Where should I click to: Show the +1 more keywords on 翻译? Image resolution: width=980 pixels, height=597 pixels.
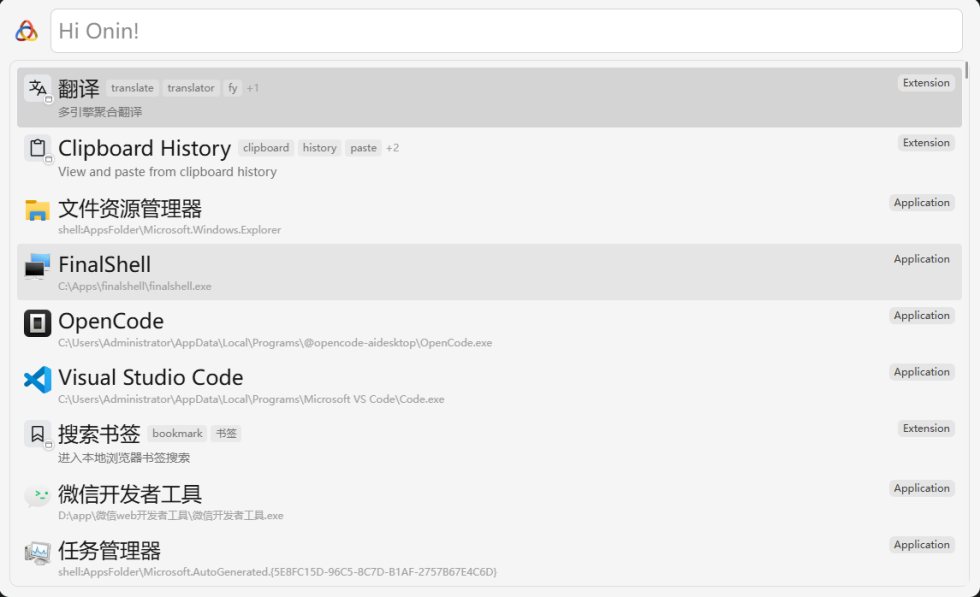[x=252, y=88]
